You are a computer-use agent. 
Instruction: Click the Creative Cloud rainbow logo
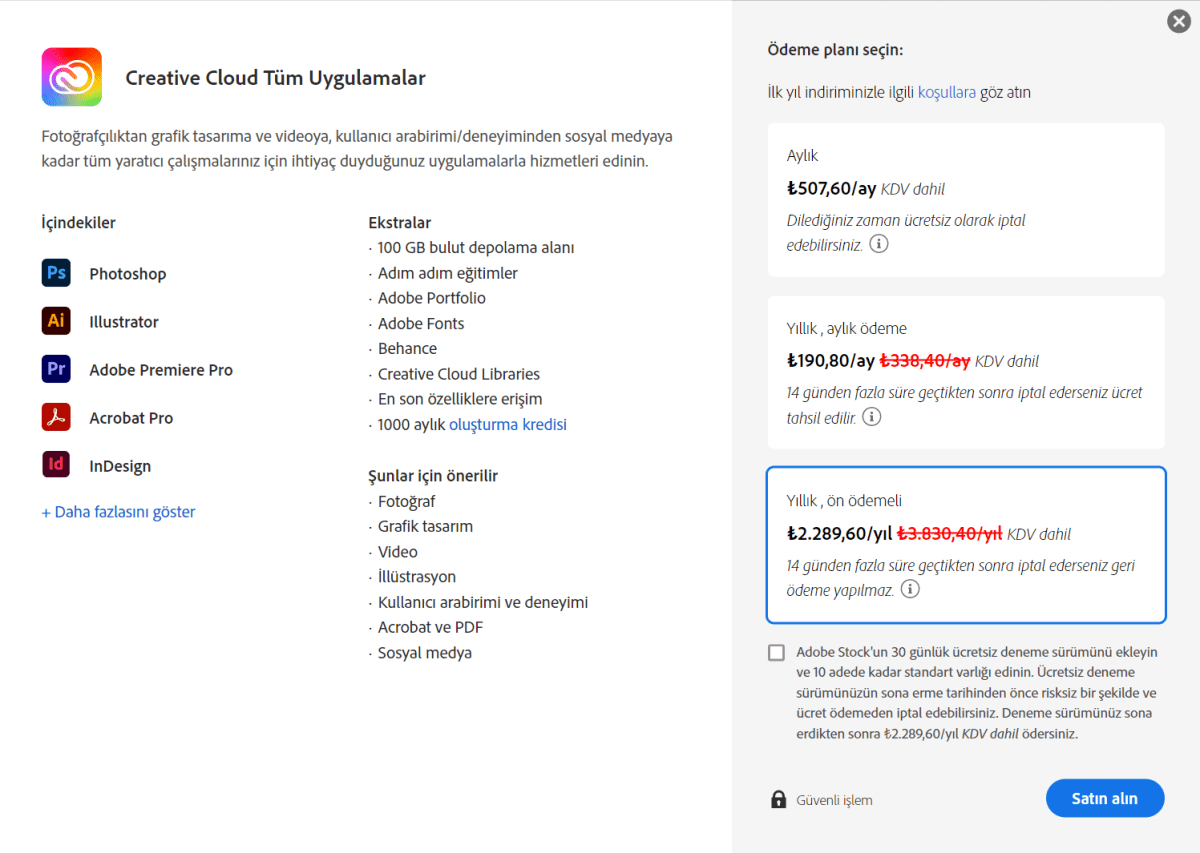[70, 76]
